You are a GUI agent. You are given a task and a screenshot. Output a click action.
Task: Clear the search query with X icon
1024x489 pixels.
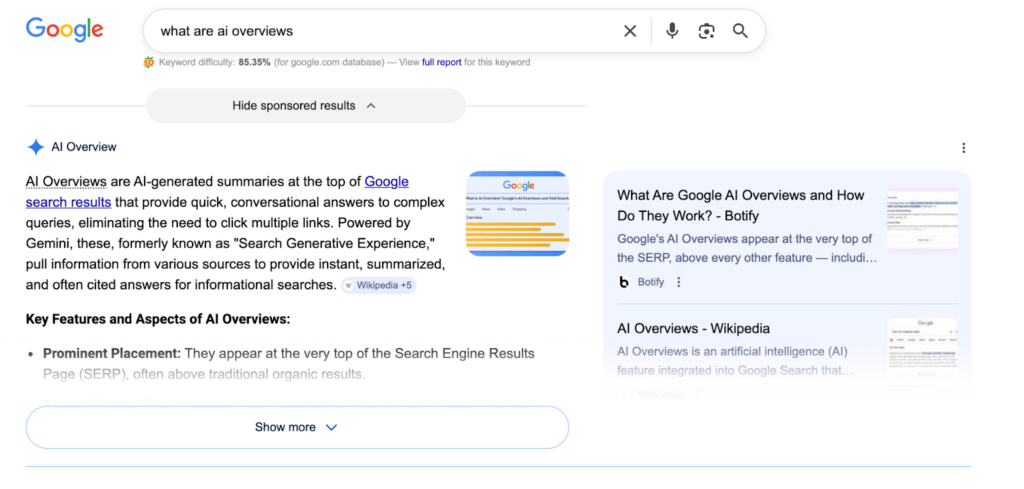click(630, 31)
